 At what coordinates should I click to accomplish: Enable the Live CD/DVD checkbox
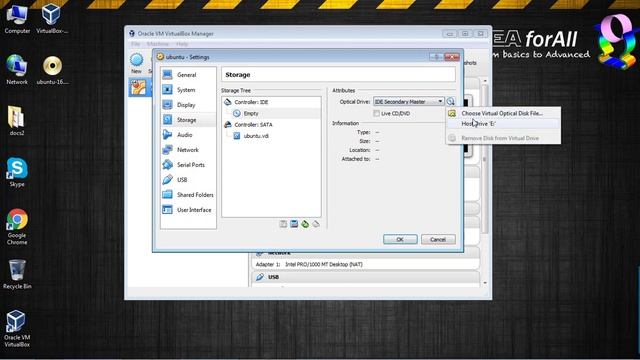(x=376, y=113)
